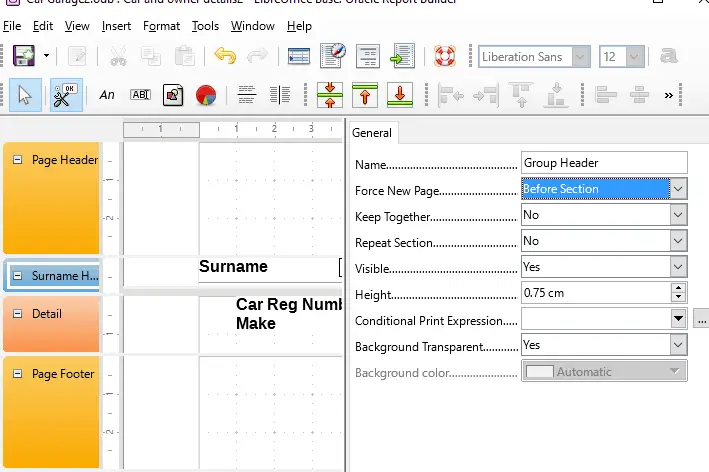Screen dimensions: 709x472
Task: Click the Save document icon
Action: point(24,56)
